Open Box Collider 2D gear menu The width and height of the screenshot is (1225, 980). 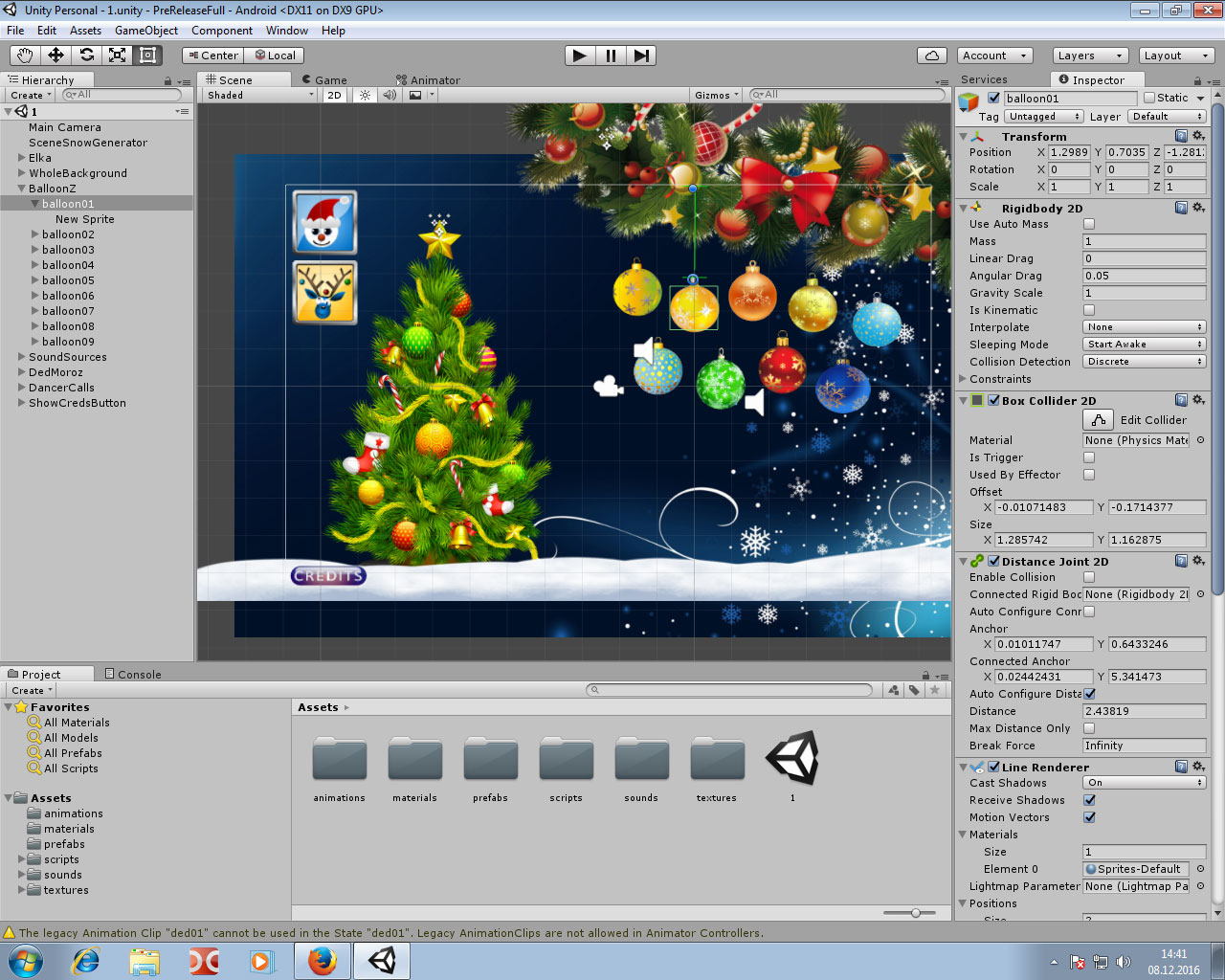pyautogui.click(x=1198, y=400)
